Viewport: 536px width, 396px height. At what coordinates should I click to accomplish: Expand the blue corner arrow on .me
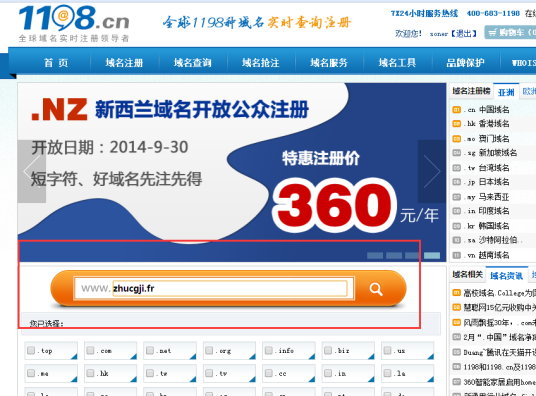(x=75, y=379)
